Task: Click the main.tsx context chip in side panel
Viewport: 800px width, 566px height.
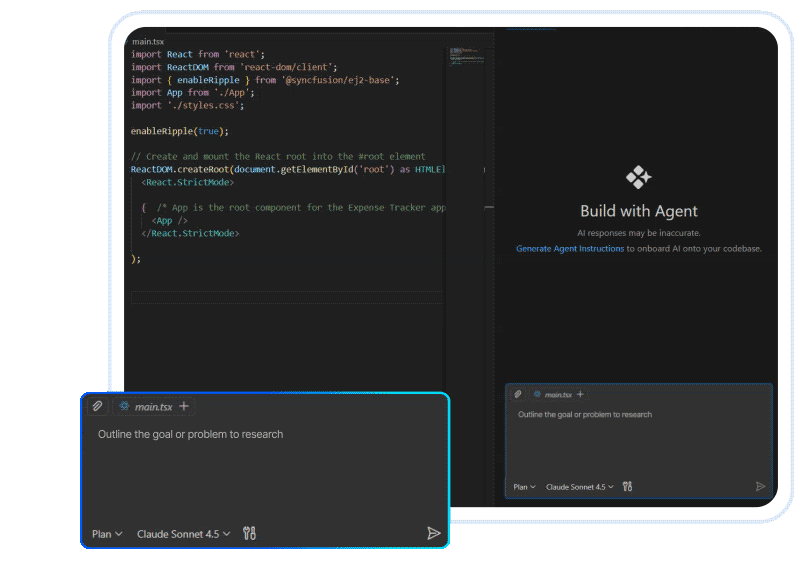Action: click(552, 395)
